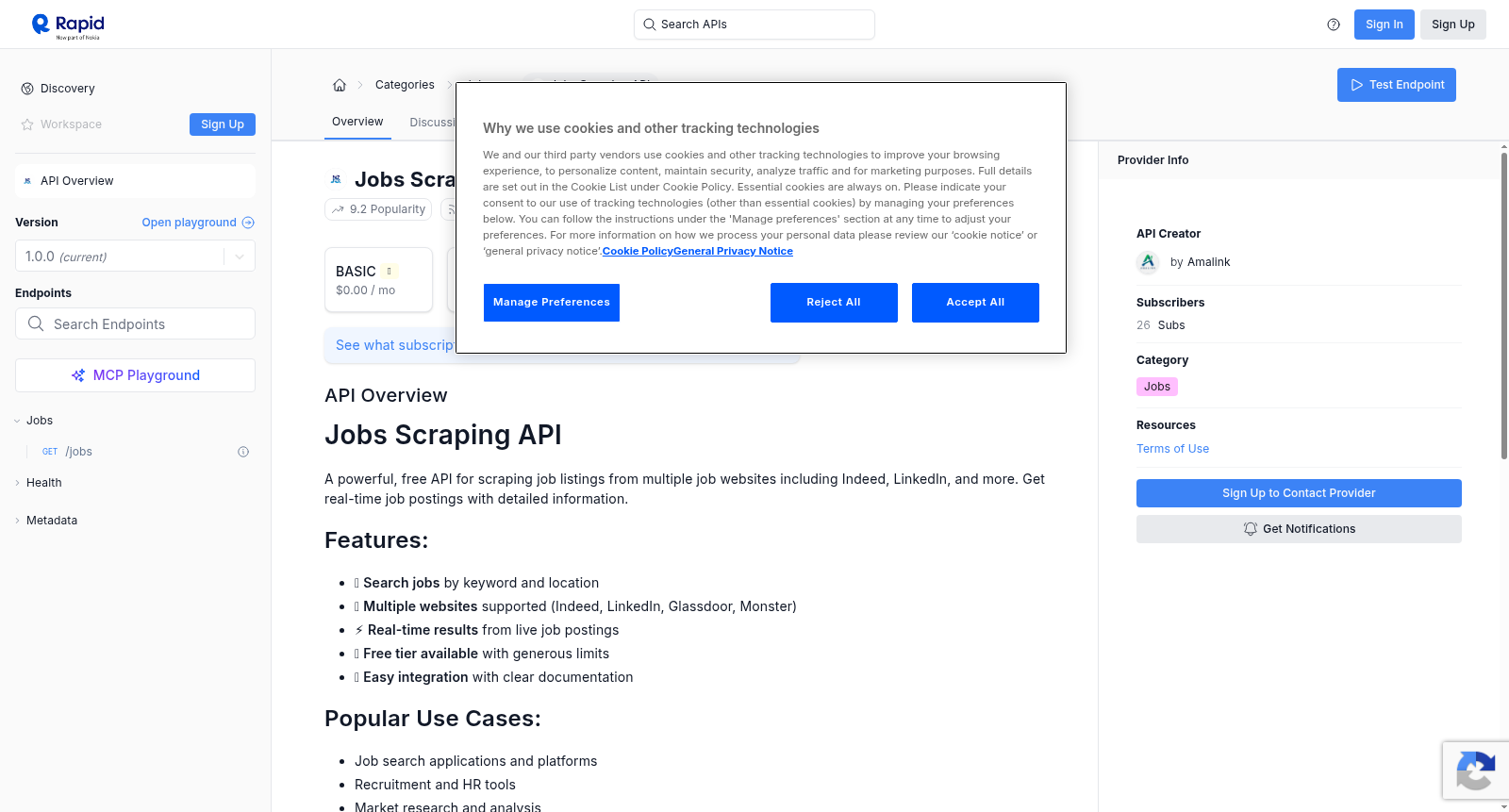Click Sign Up to Contact Provider

(x=1299, y=493)
